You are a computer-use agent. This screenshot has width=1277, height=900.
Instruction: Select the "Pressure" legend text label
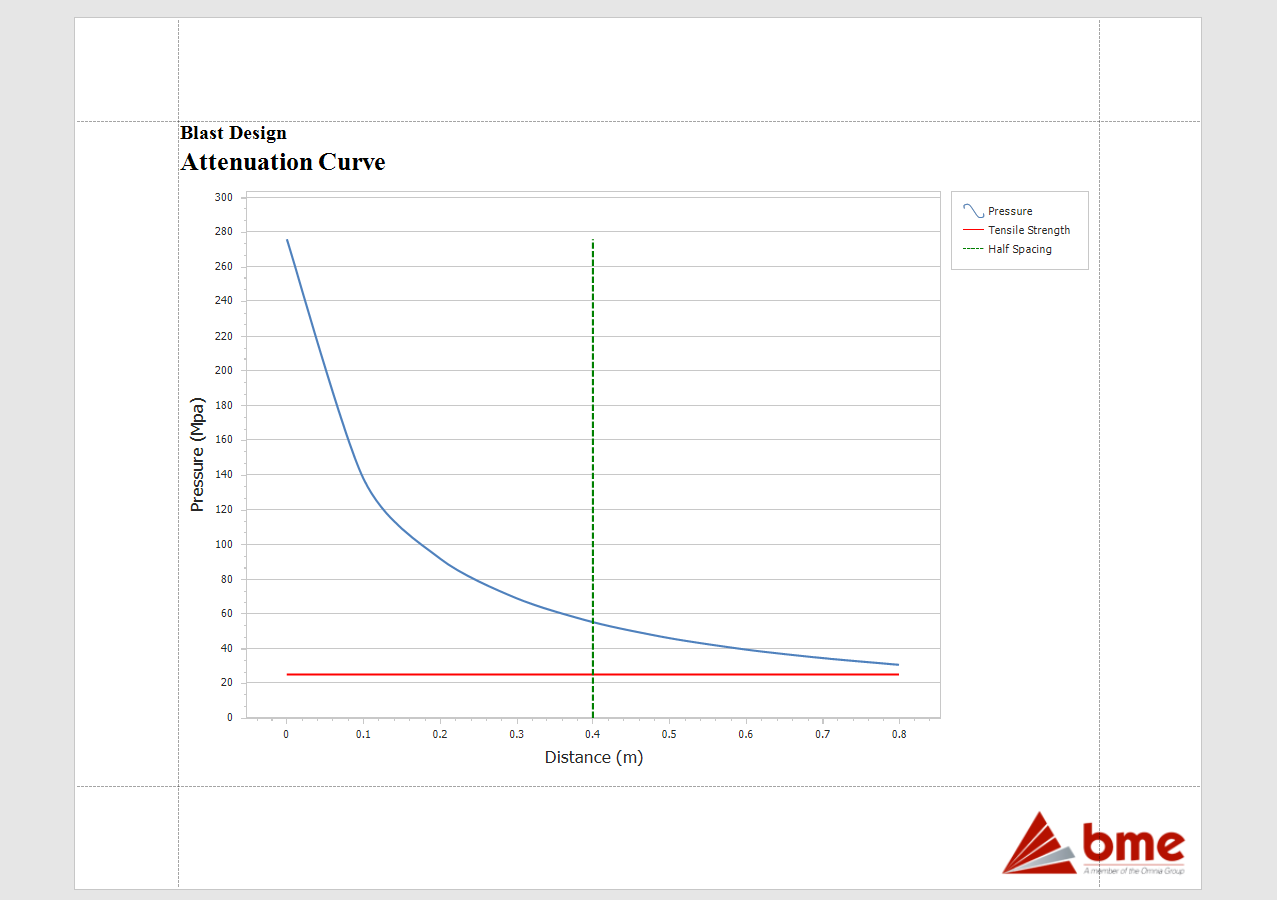coord(1010,212)
